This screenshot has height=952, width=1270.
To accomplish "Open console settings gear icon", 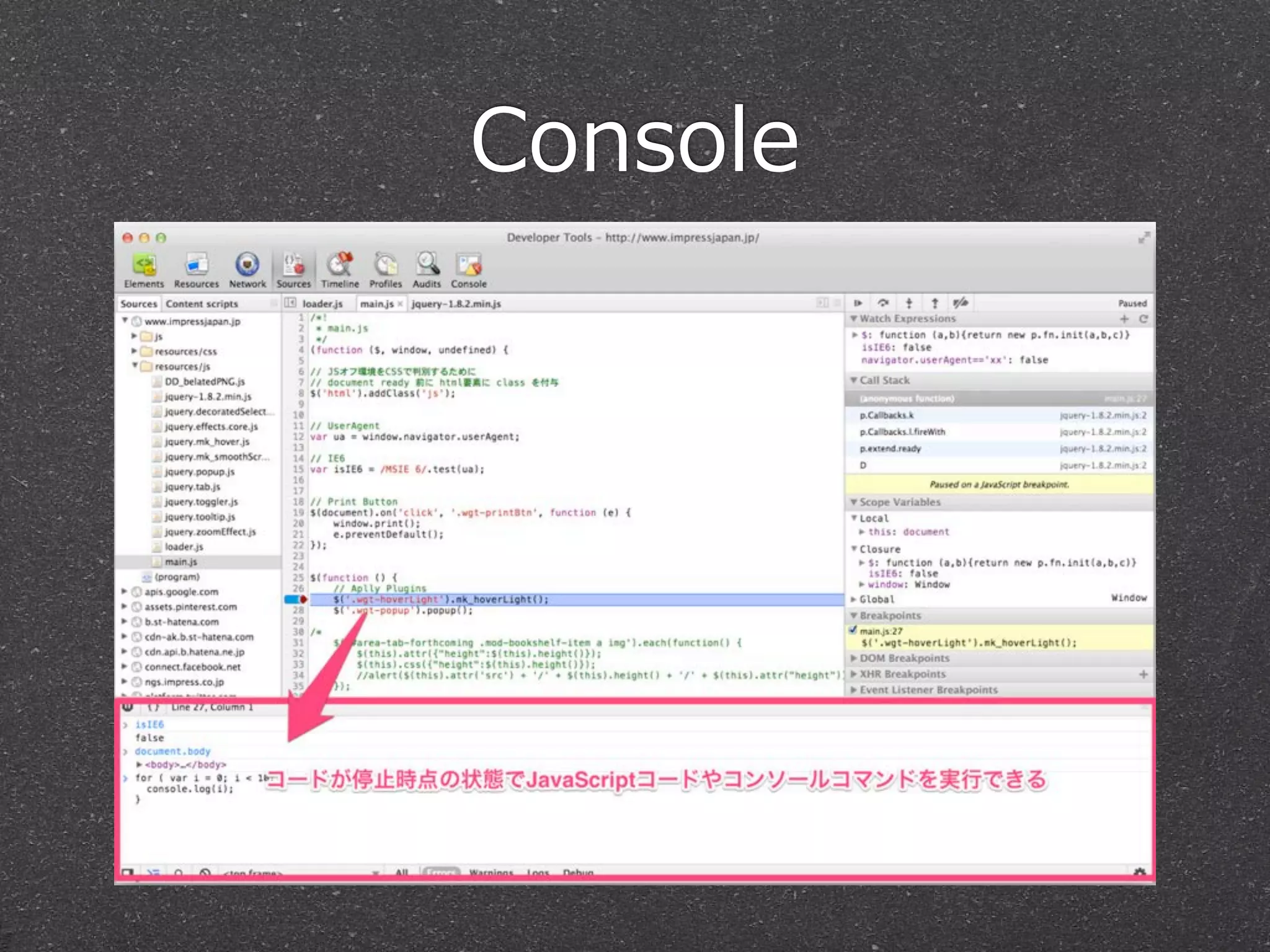I will pyautogui.click(x=1140, y=871).
